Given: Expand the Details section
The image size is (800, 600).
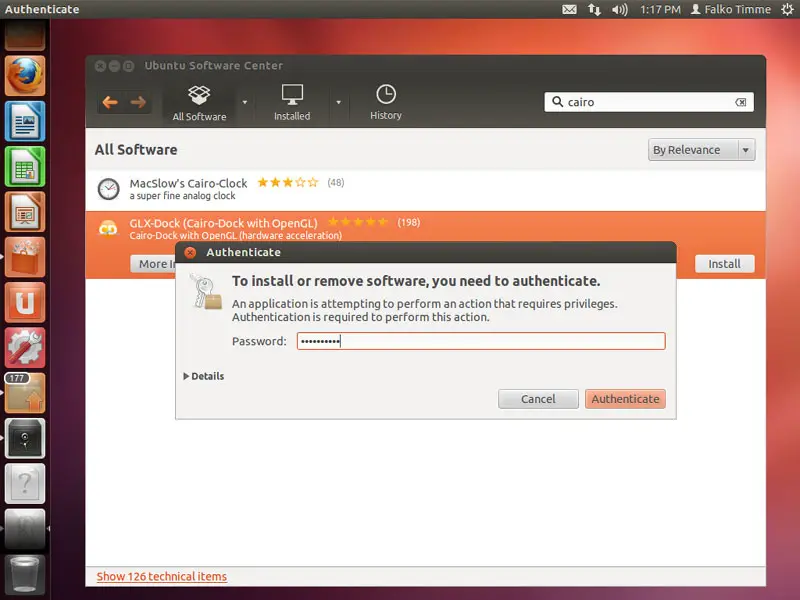Looking at the screenshot, I should tap(204, 376).
